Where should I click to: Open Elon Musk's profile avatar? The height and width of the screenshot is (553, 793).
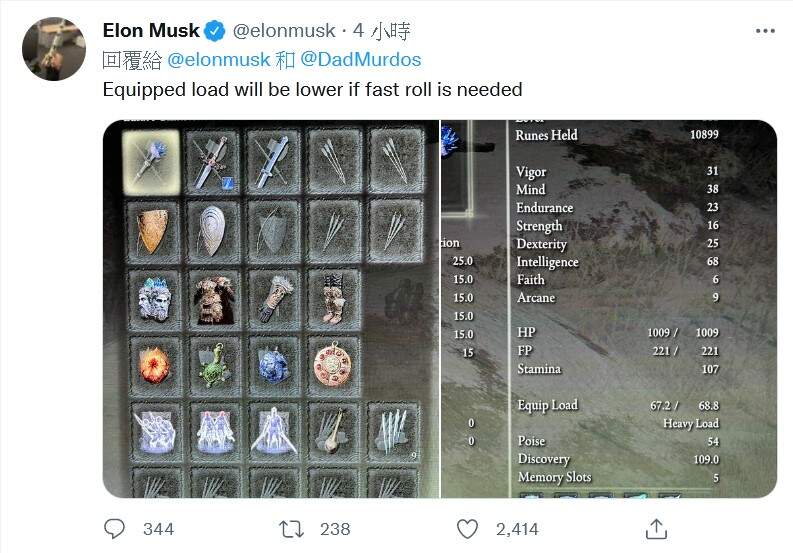click(54, 48)
